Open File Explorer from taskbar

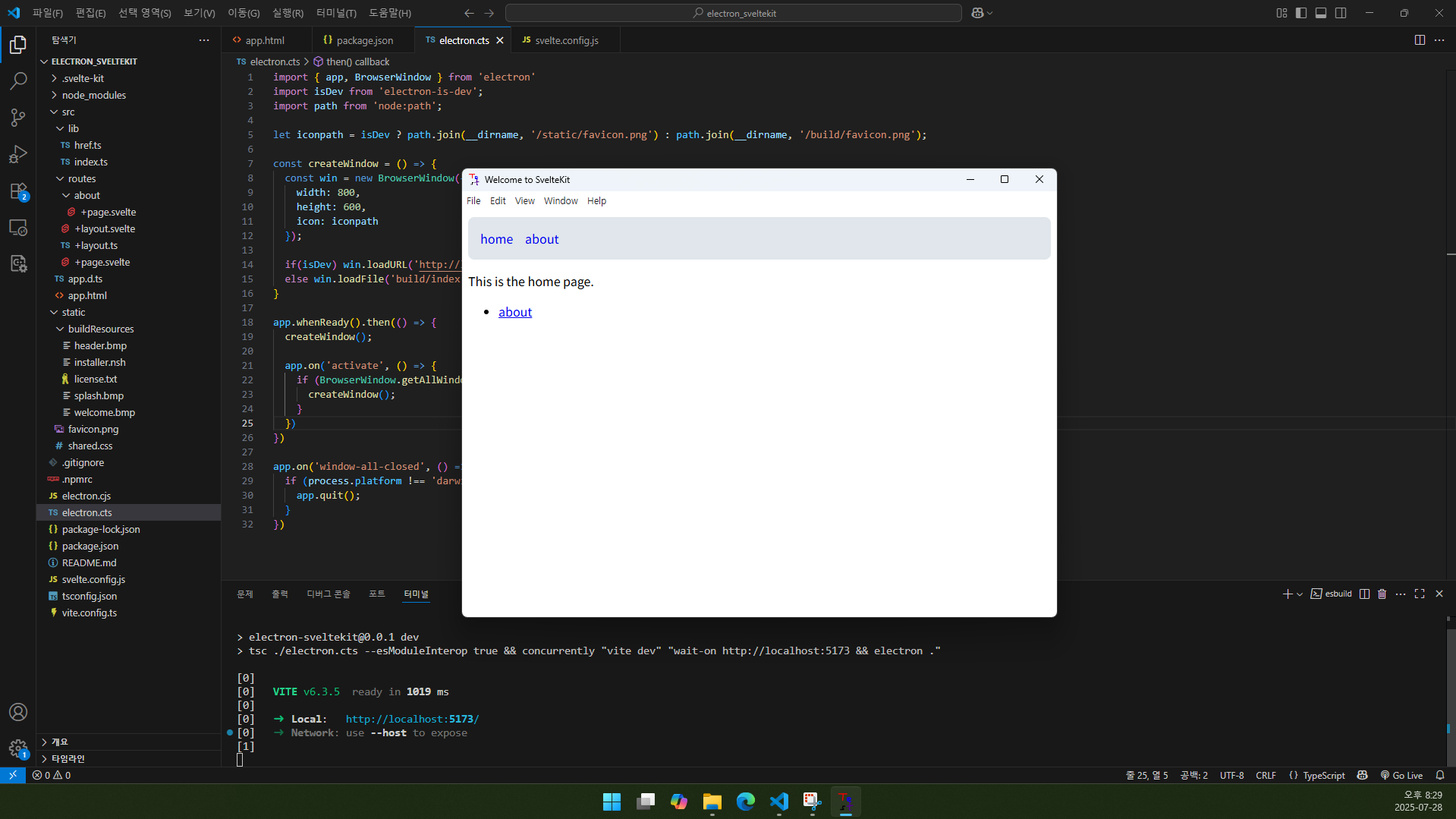point(712,802)
